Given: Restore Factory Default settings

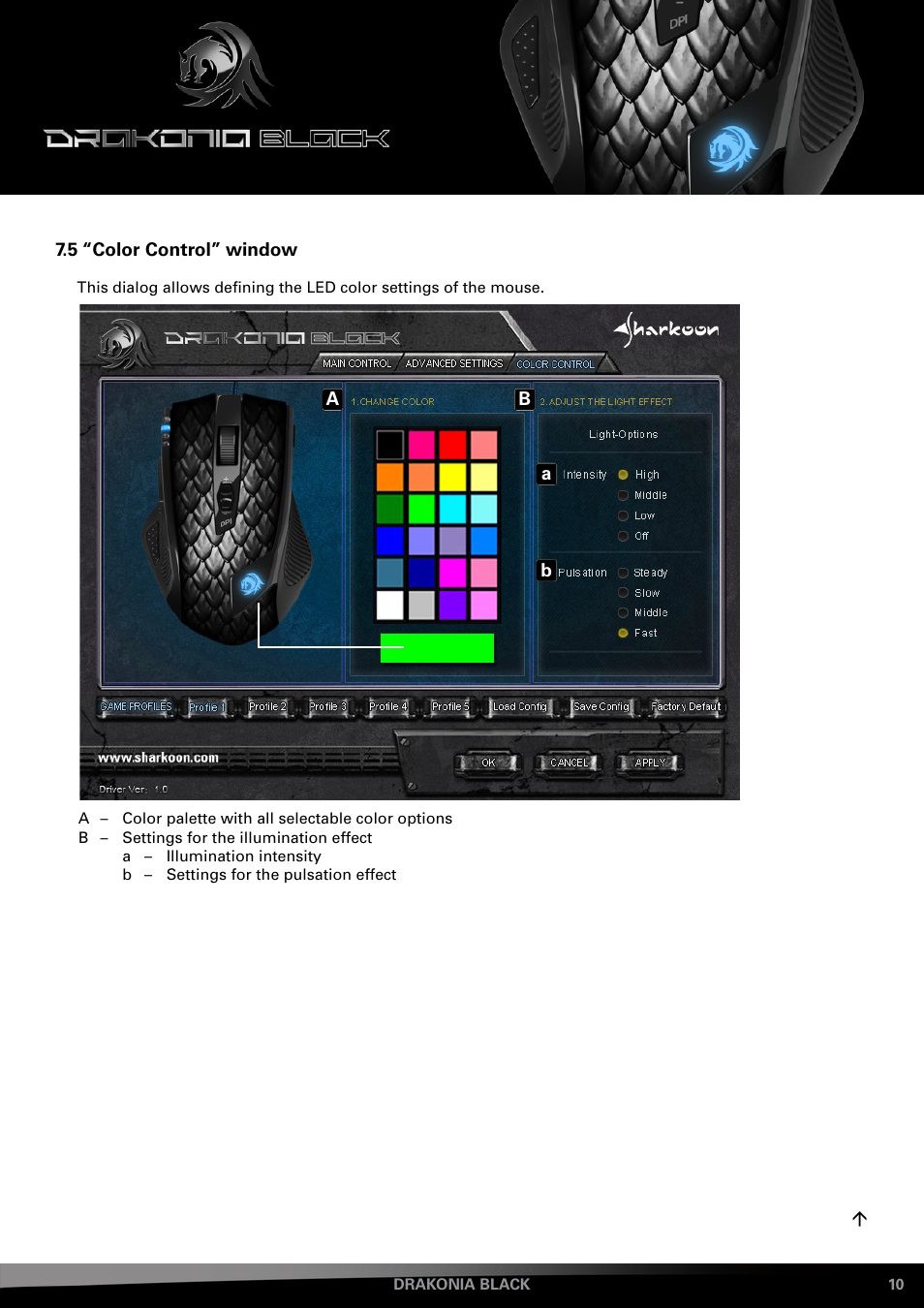Looking at the screenshot, I should click(686, 707).
